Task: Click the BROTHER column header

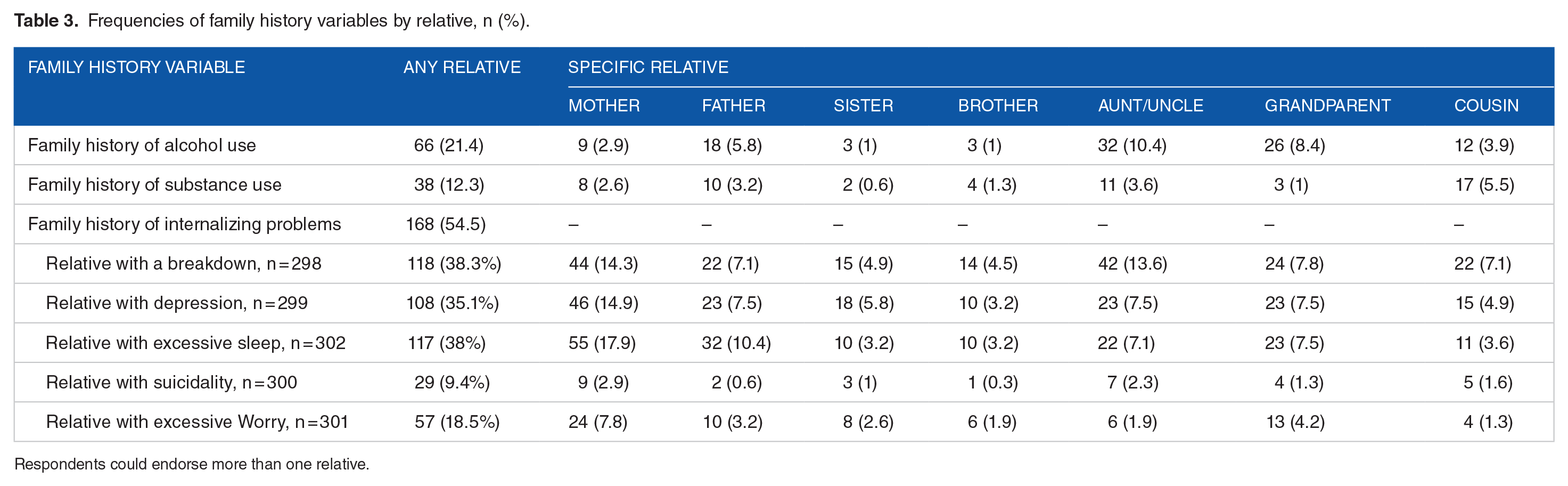Action: pos(998,106)
